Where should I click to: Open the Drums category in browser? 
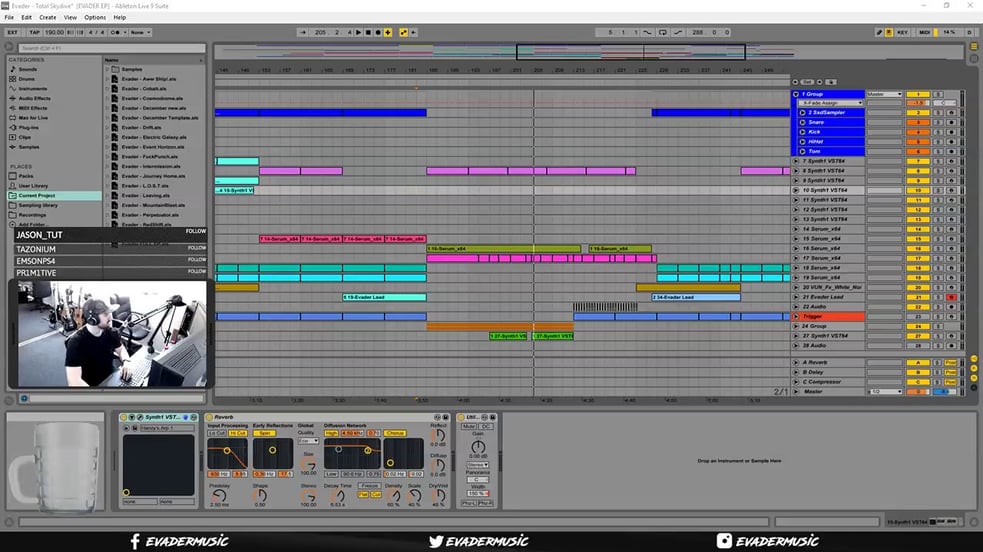(x=27, y=78)
